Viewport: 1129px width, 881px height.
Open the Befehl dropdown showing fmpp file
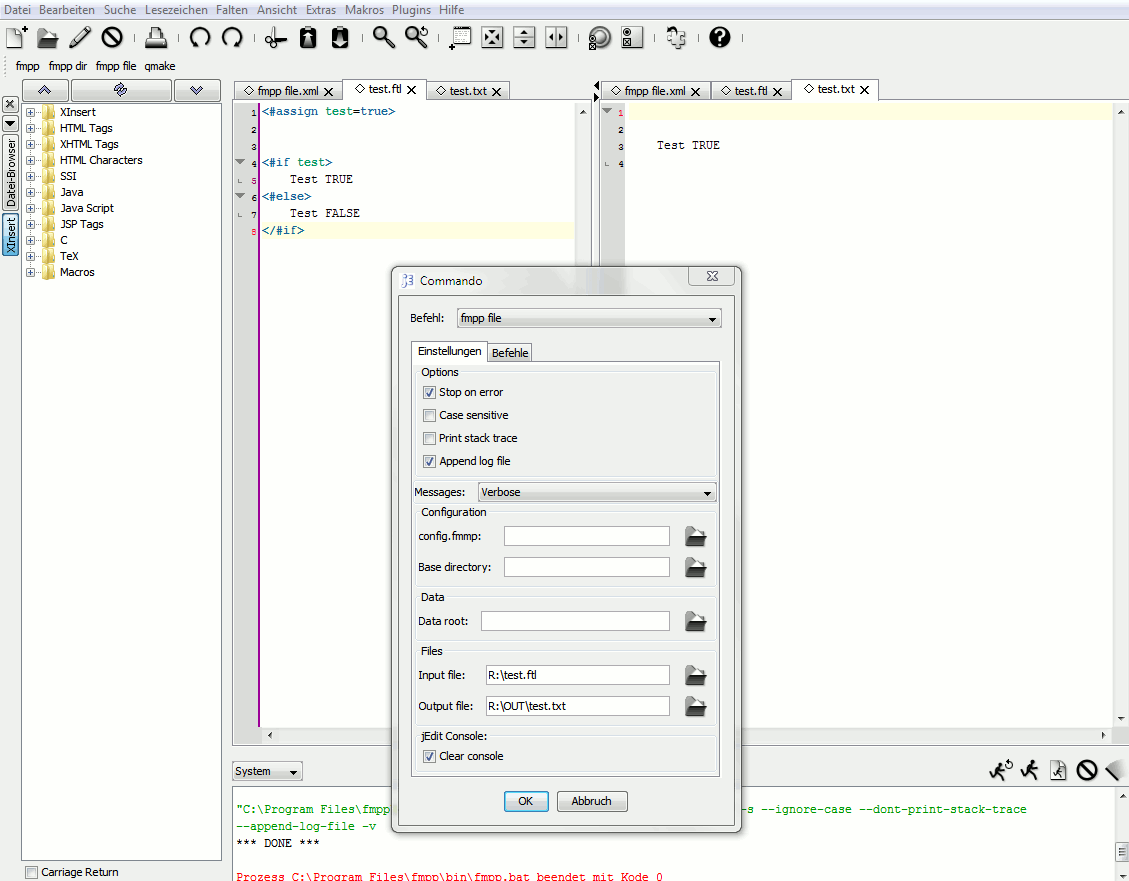[x=588, y=319]
